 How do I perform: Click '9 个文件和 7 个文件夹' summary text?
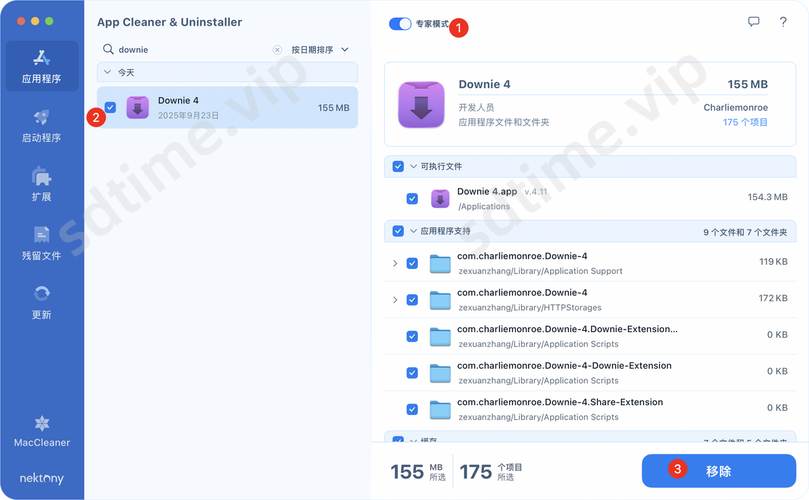point(745,232)
